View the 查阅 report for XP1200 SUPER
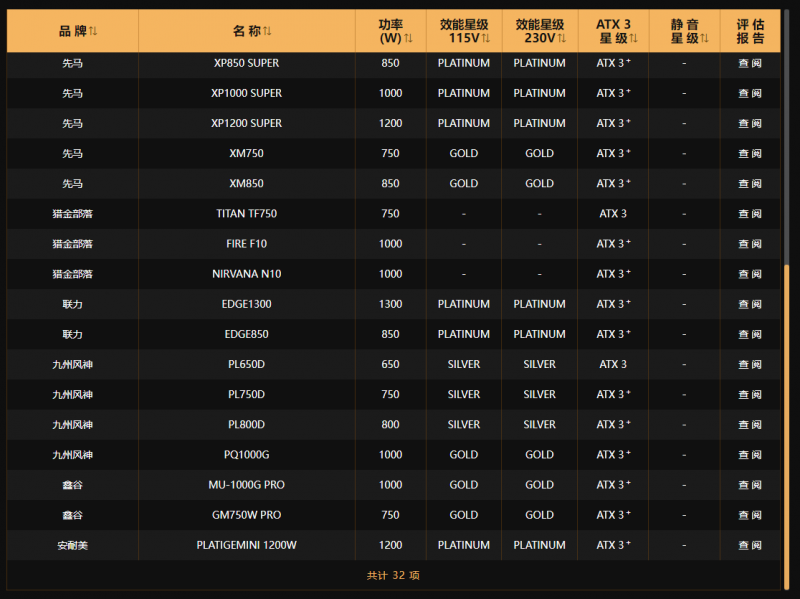The width and height of the screenshot is (800, 599). coord(750,123)
